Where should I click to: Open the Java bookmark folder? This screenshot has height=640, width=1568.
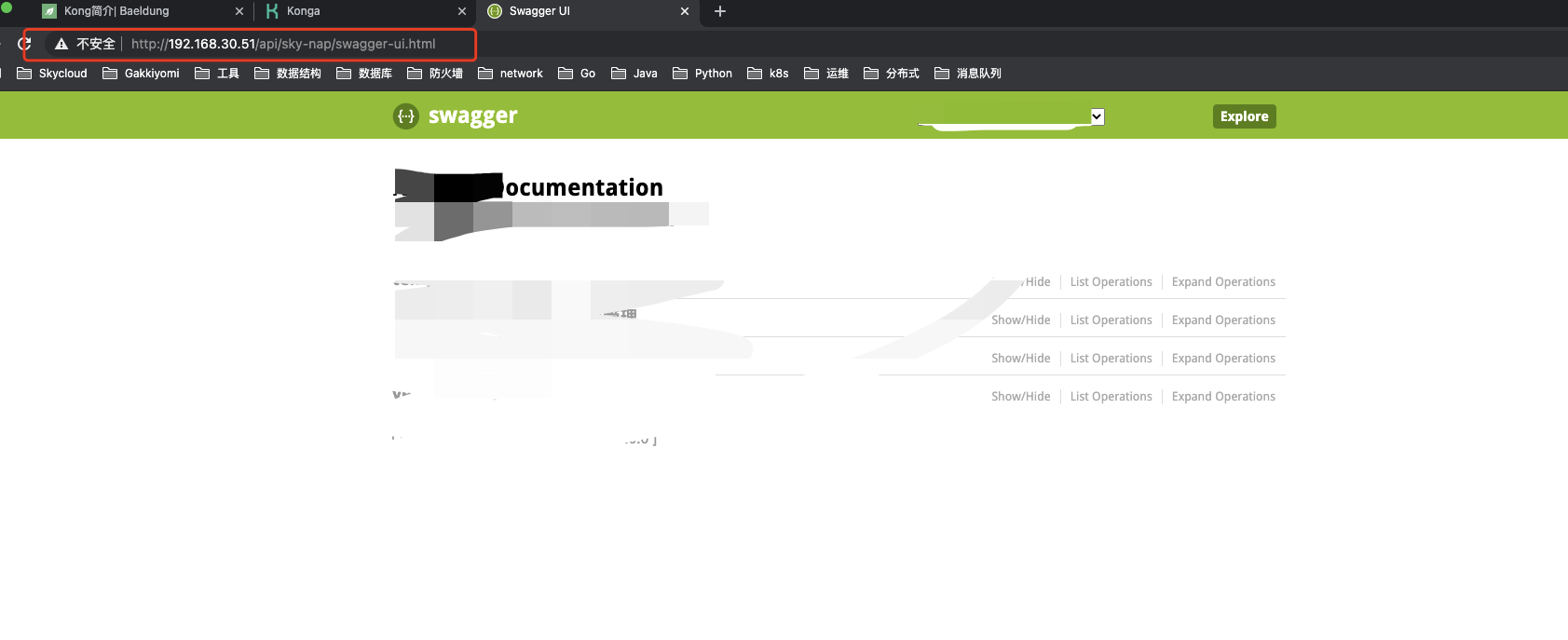point(634,74)
